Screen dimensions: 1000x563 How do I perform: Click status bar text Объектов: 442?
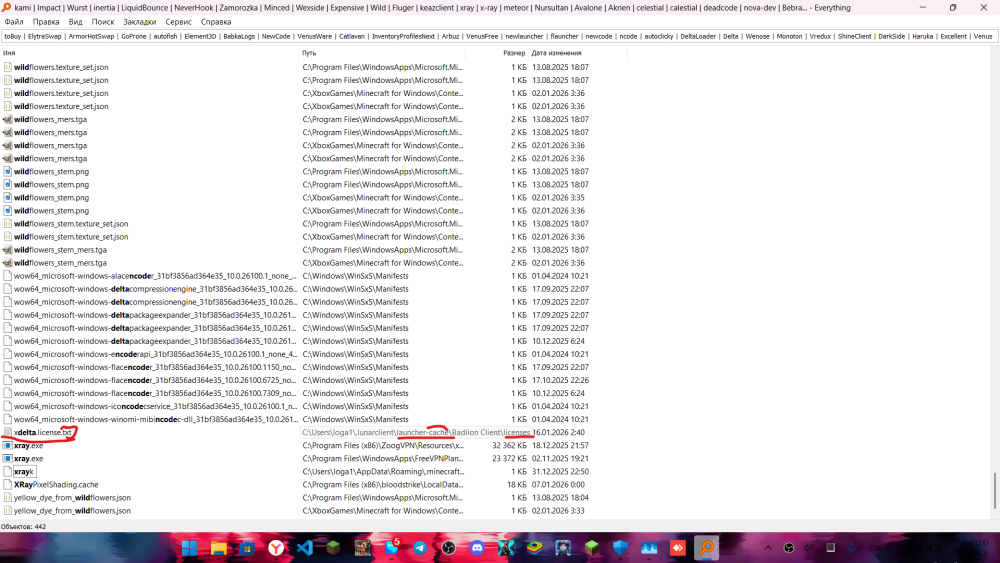[x=24, y=527]
